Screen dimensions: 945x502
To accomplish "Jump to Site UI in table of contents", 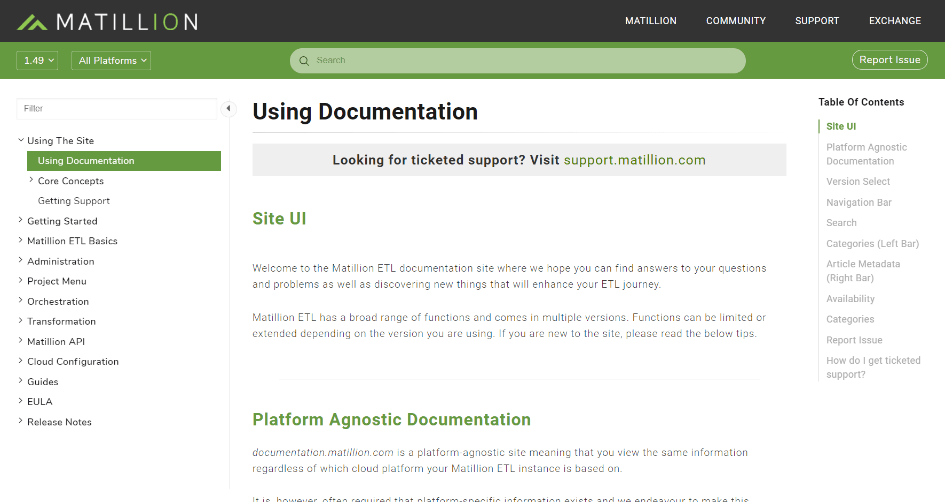I will tap(841, 127).
